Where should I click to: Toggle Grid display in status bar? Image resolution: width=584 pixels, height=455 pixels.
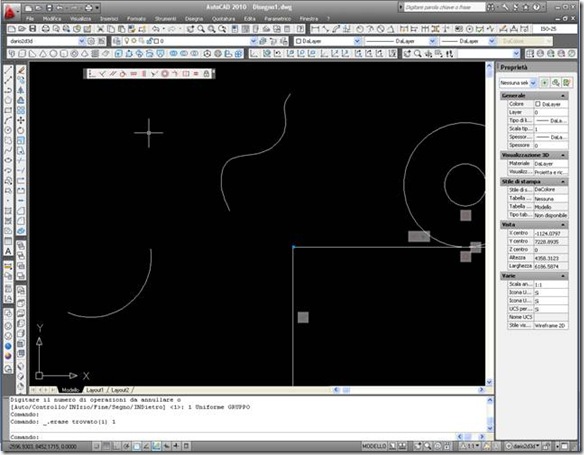pos(107,446)
